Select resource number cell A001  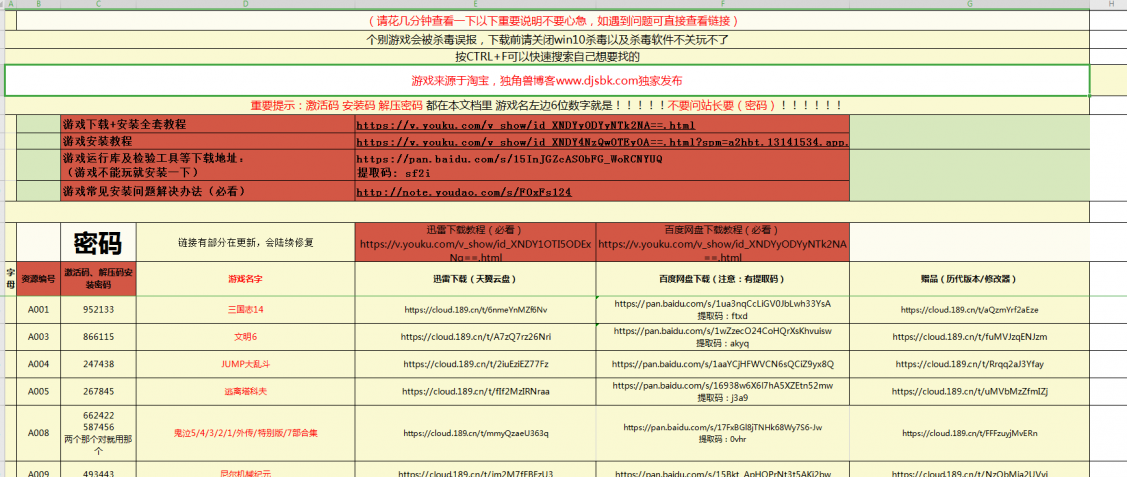38,310
